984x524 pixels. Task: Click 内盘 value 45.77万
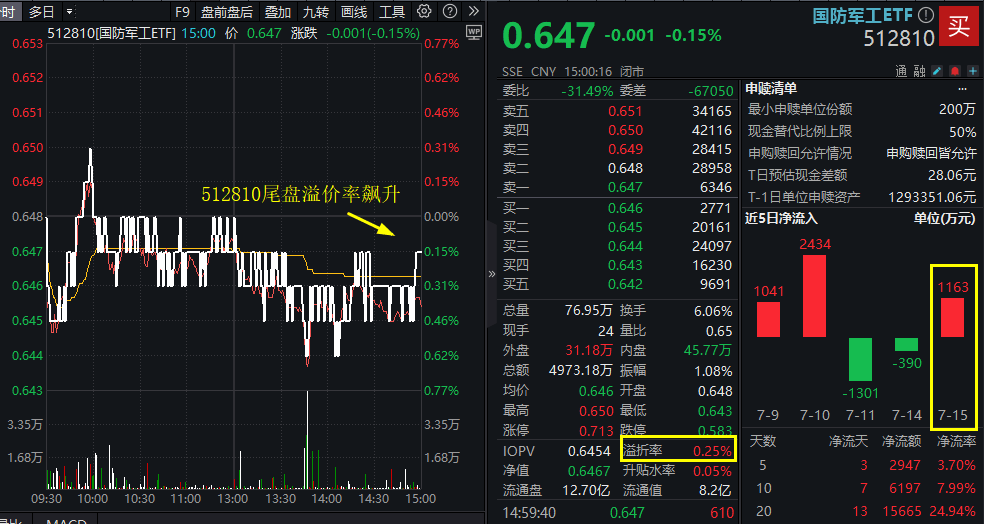pos(707,350)
